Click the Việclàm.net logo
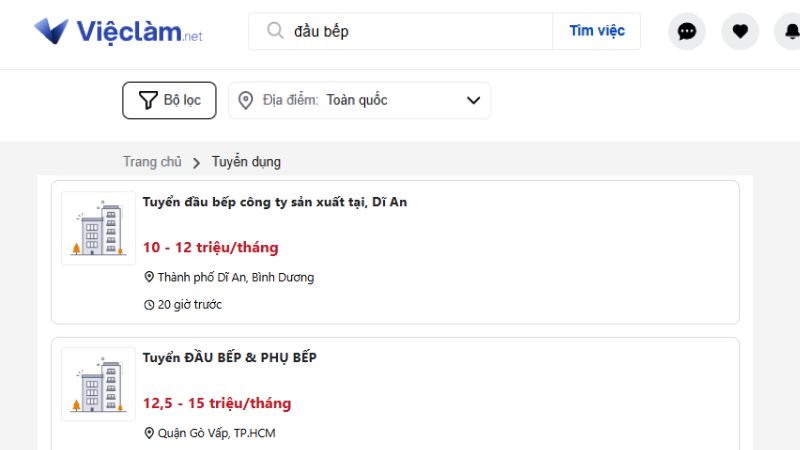This screenshot has width=800, height=450. pos(118,32)
